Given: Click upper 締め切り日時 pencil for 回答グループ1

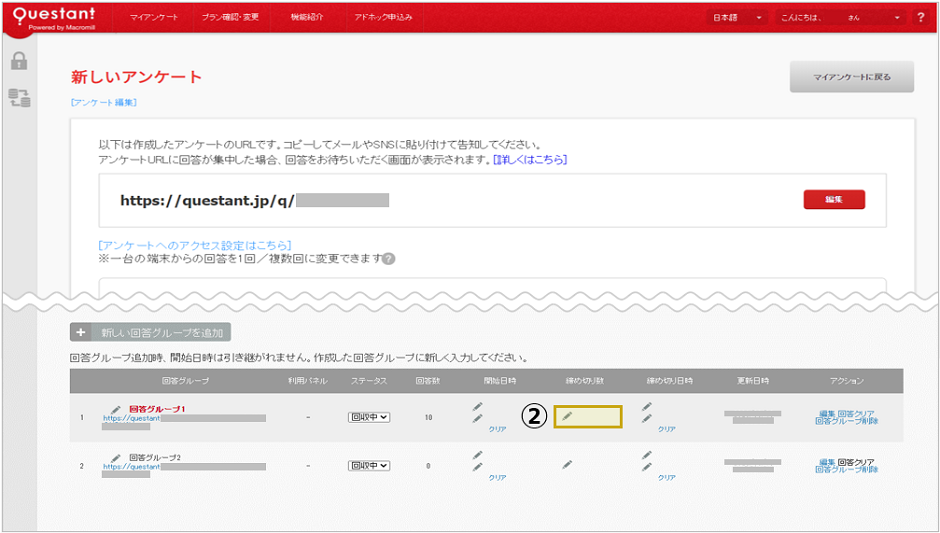Looking at the screenshot, I should tap(646, 406).
